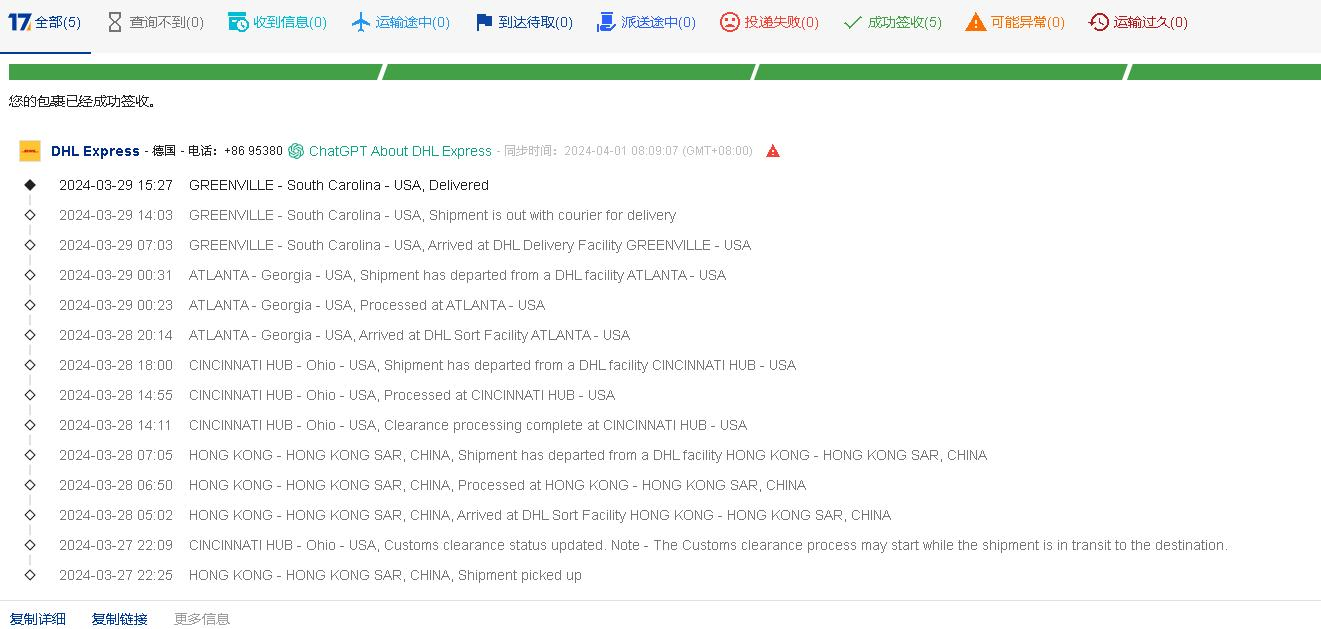
Task: Click the info icon for 收到信息
Action: tap(238, 22)
